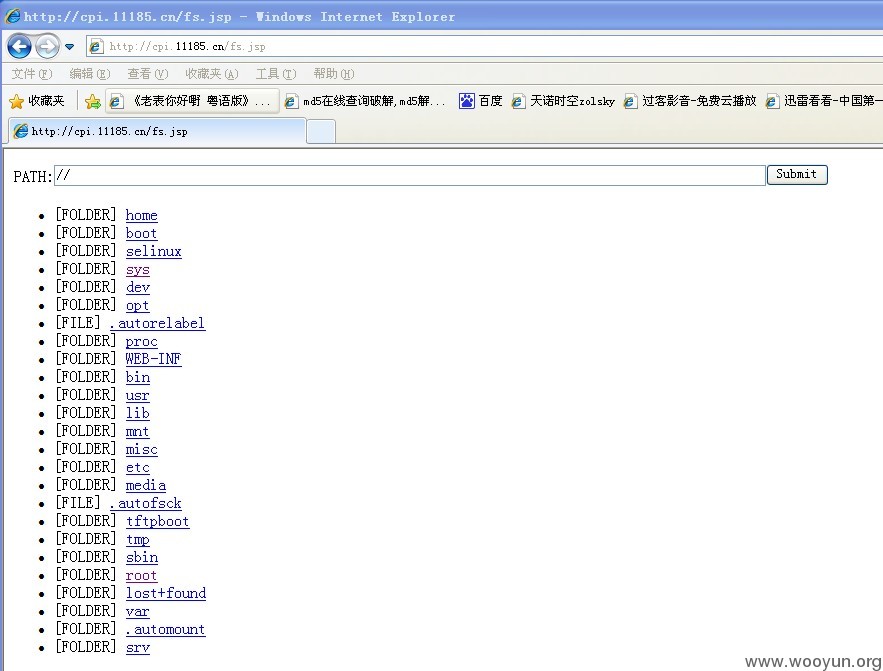Open the recent pages dropdown arrow
This screenshot has height=671, width=883.
click(69, 47)
